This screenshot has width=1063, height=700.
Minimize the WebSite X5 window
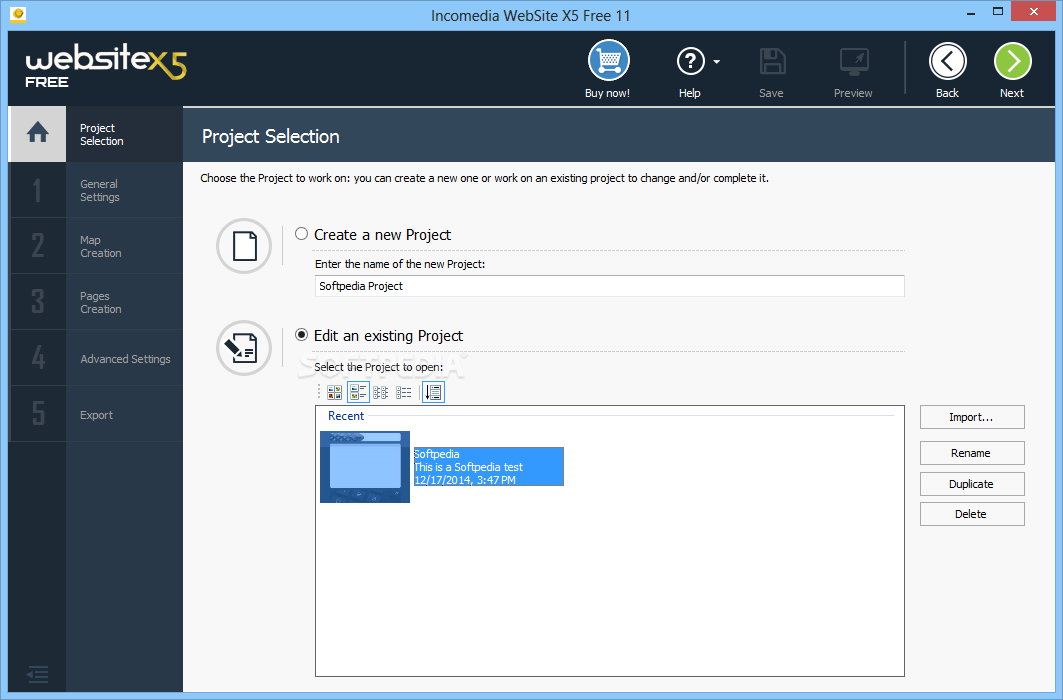click(x=971, y=12)
